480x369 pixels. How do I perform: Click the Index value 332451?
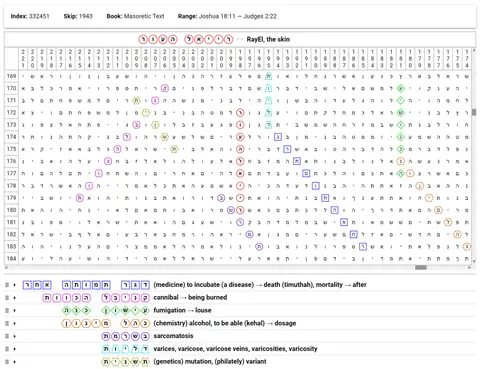(39, 16)
